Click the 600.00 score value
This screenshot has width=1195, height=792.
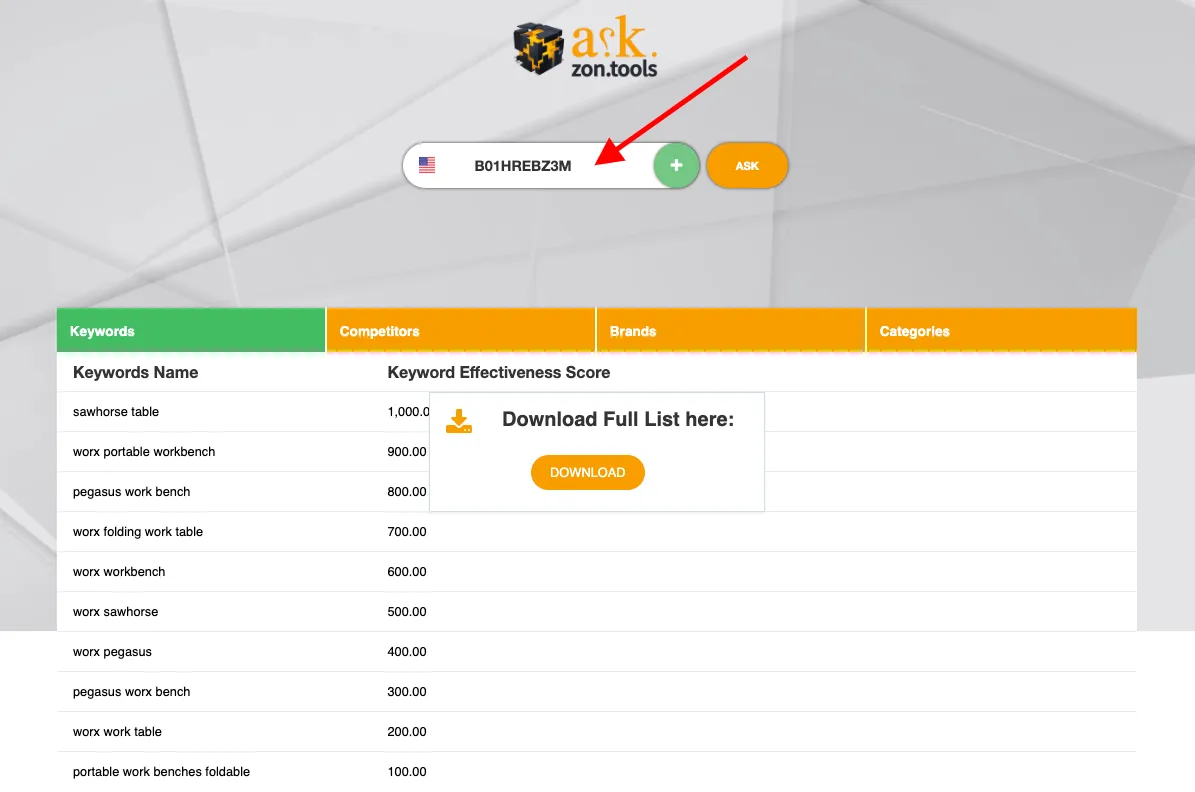[x=407, y=572]
